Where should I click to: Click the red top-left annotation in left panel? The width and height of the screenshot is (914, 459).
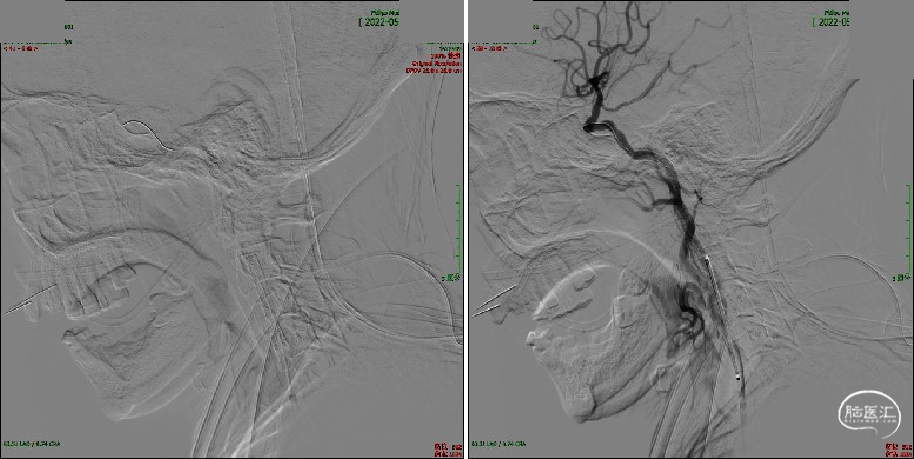tap(24, 47)
